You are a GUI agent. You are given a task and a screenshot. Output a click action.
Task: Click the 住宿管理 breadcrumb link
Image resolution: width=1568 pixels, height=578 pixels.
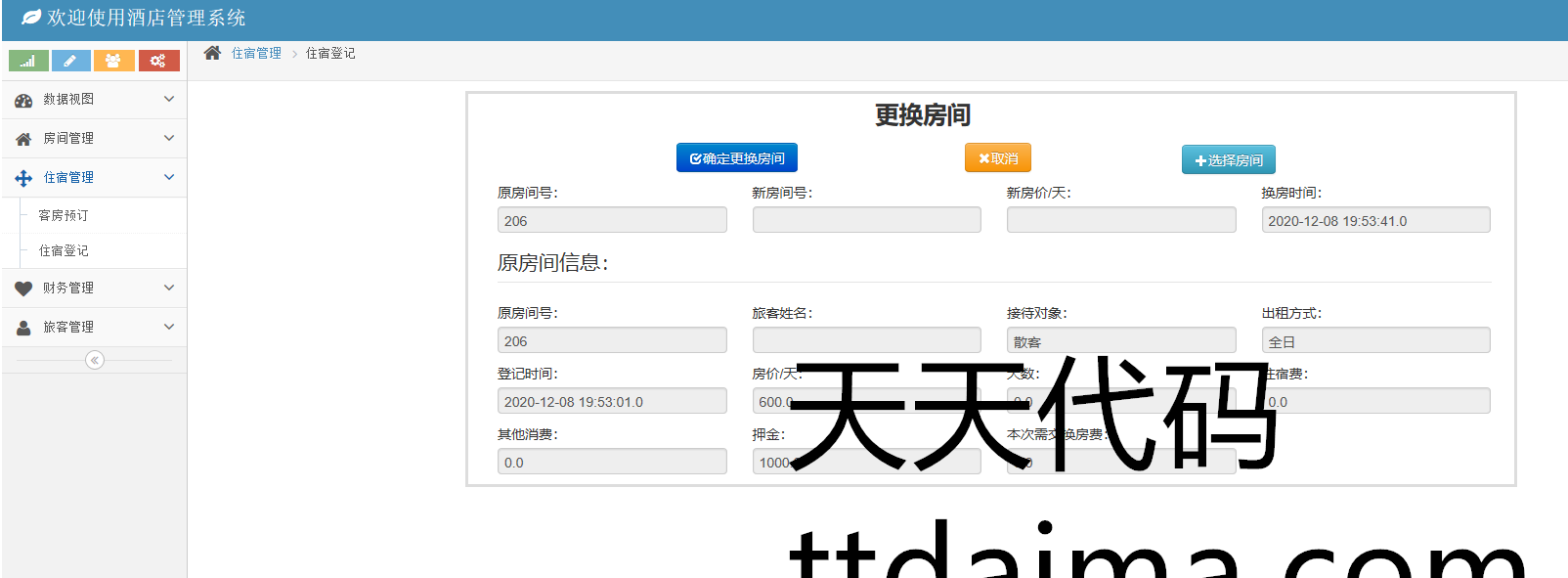pyautogui.click(x=256, y=53)
